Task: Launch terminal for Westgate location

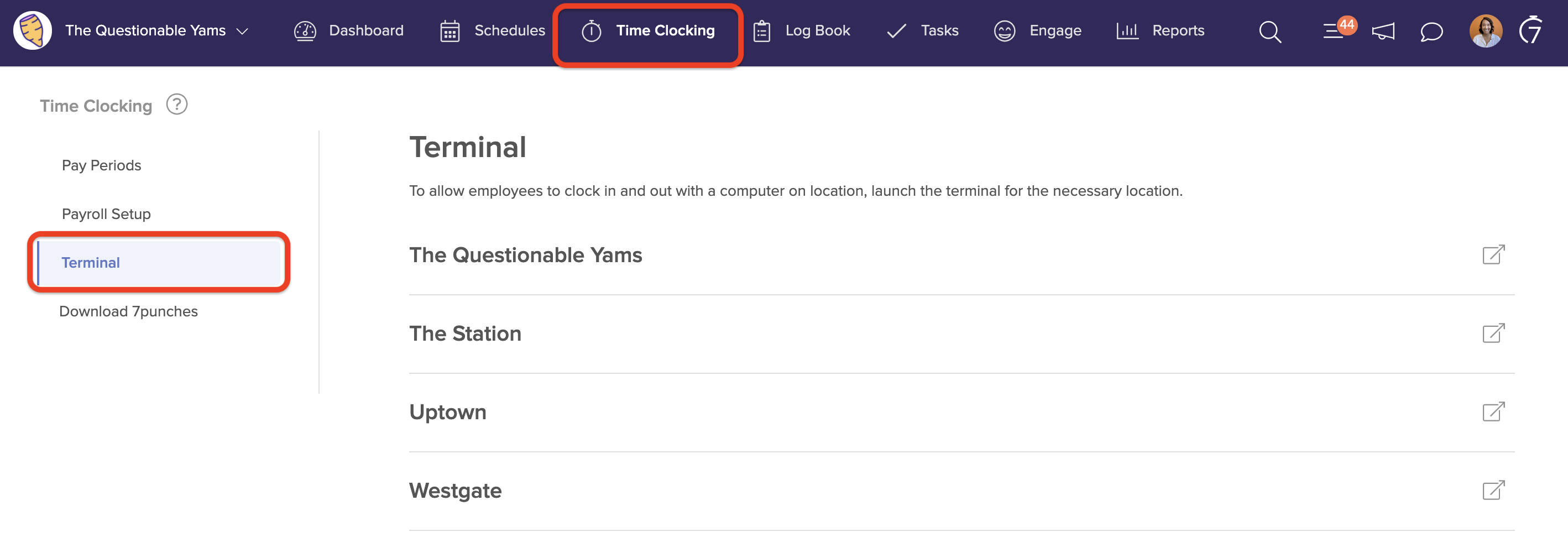Action: click(1493, 490)
